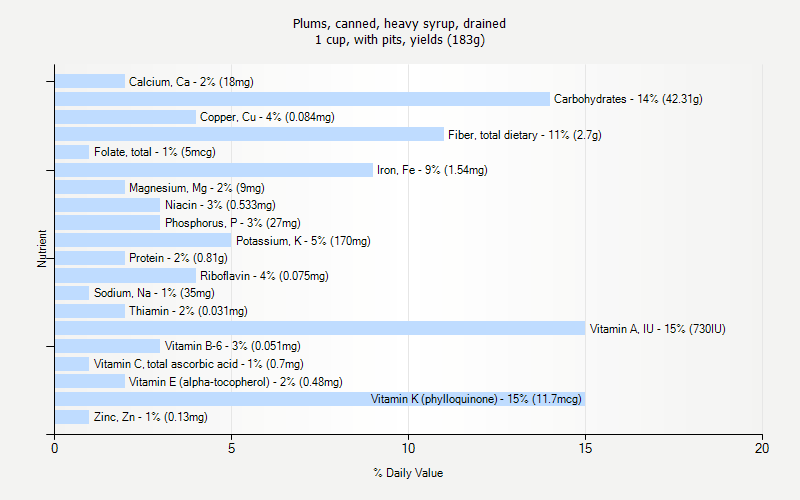This screenshot has height=500, width=800.
Task: Click the Copper, Cu bar
Action: [x=126, y=117]
